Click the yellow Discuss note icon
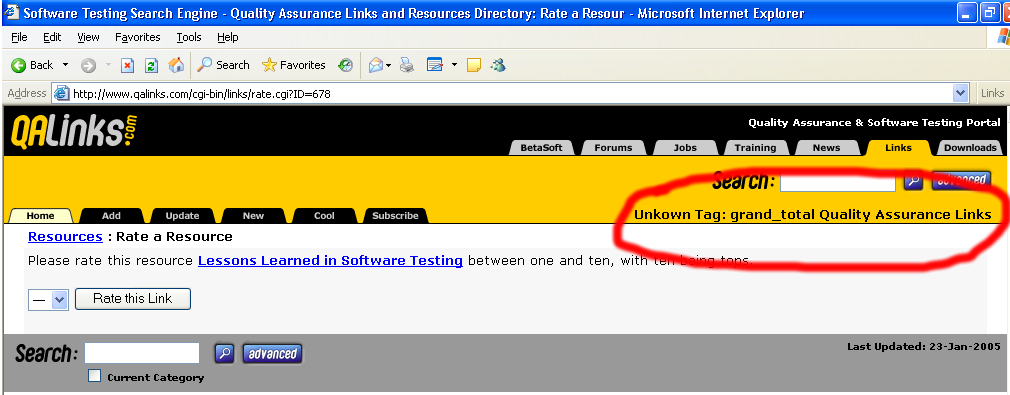Screen dimensions: 1010x395 (x=474, y=65)
